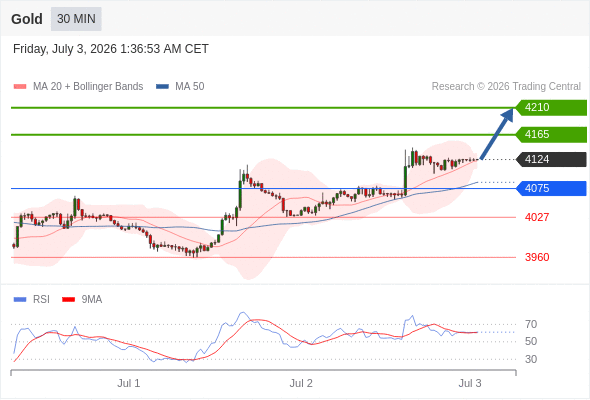This screenshot has width=590, height=400.
Task: Click the 4165 resistance level tag
Action: click(x=551, y=134)
